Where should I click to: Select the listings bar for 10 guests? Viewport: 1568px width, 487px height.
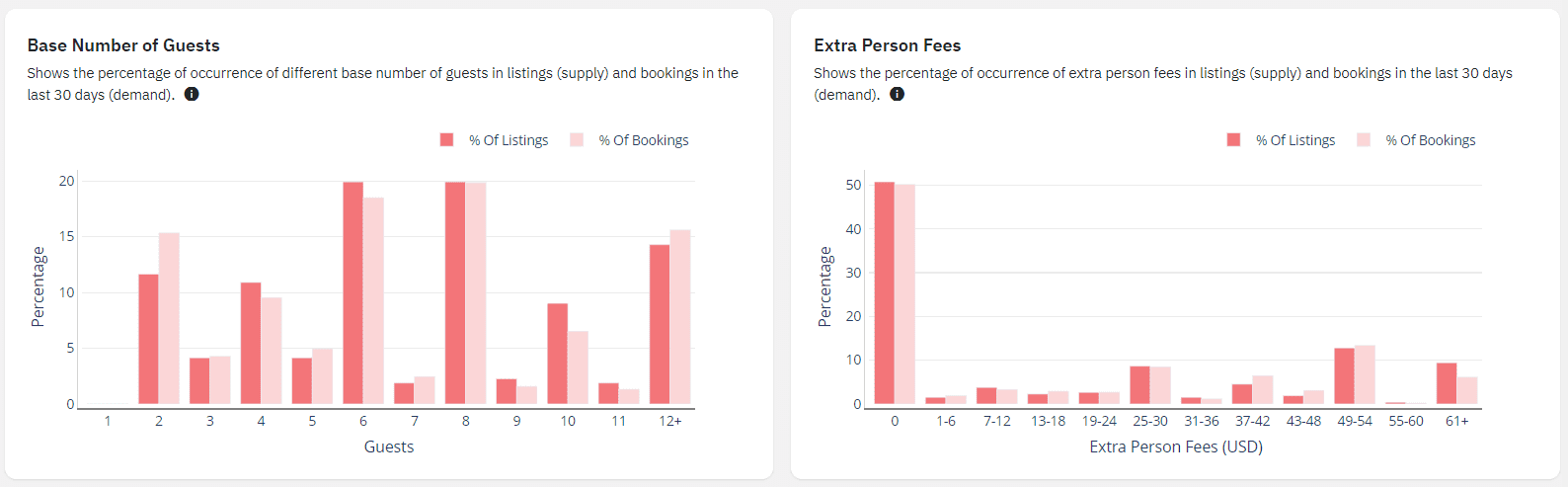pos(558,354)
